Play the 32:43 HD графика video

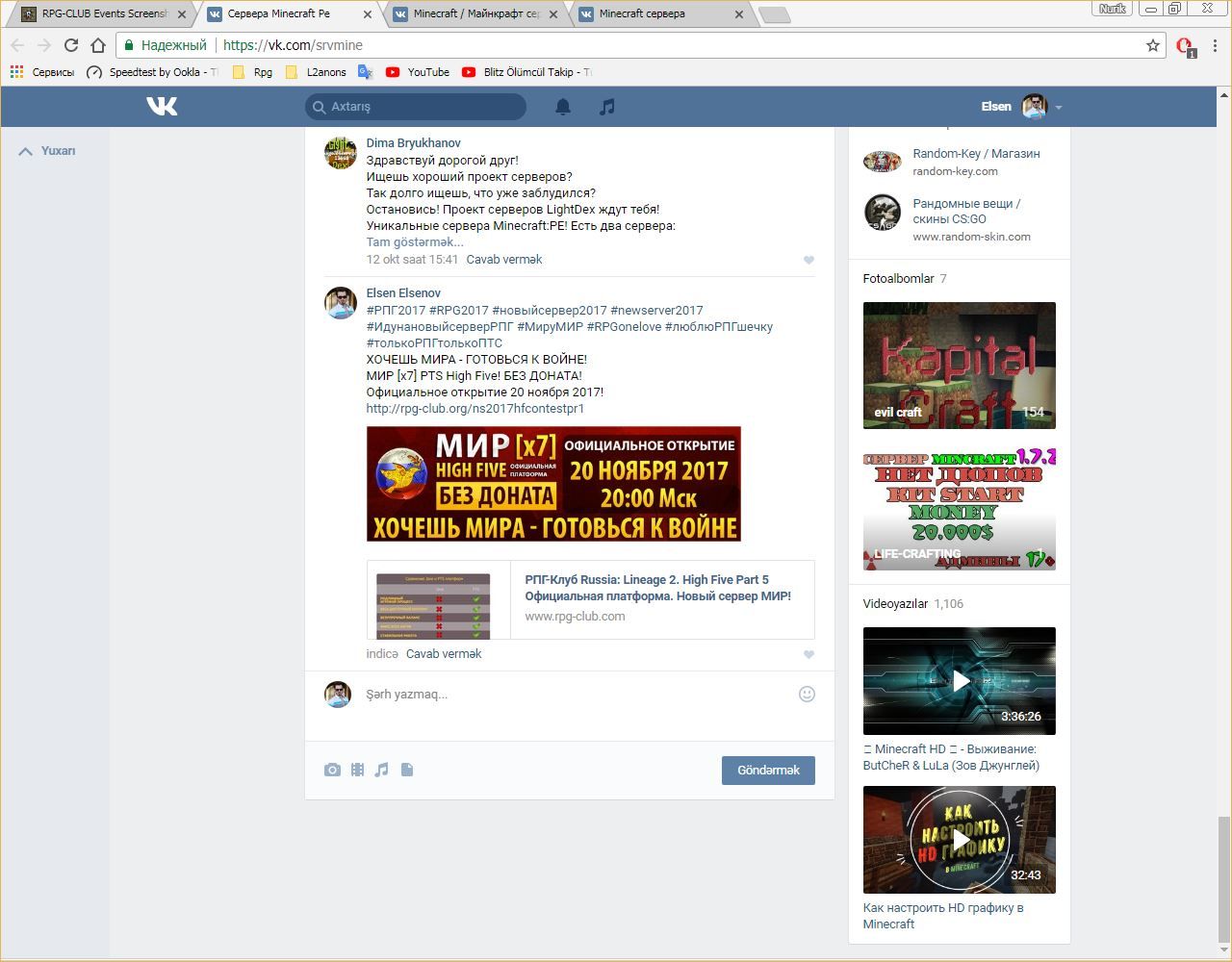click(x=960, y=840)
